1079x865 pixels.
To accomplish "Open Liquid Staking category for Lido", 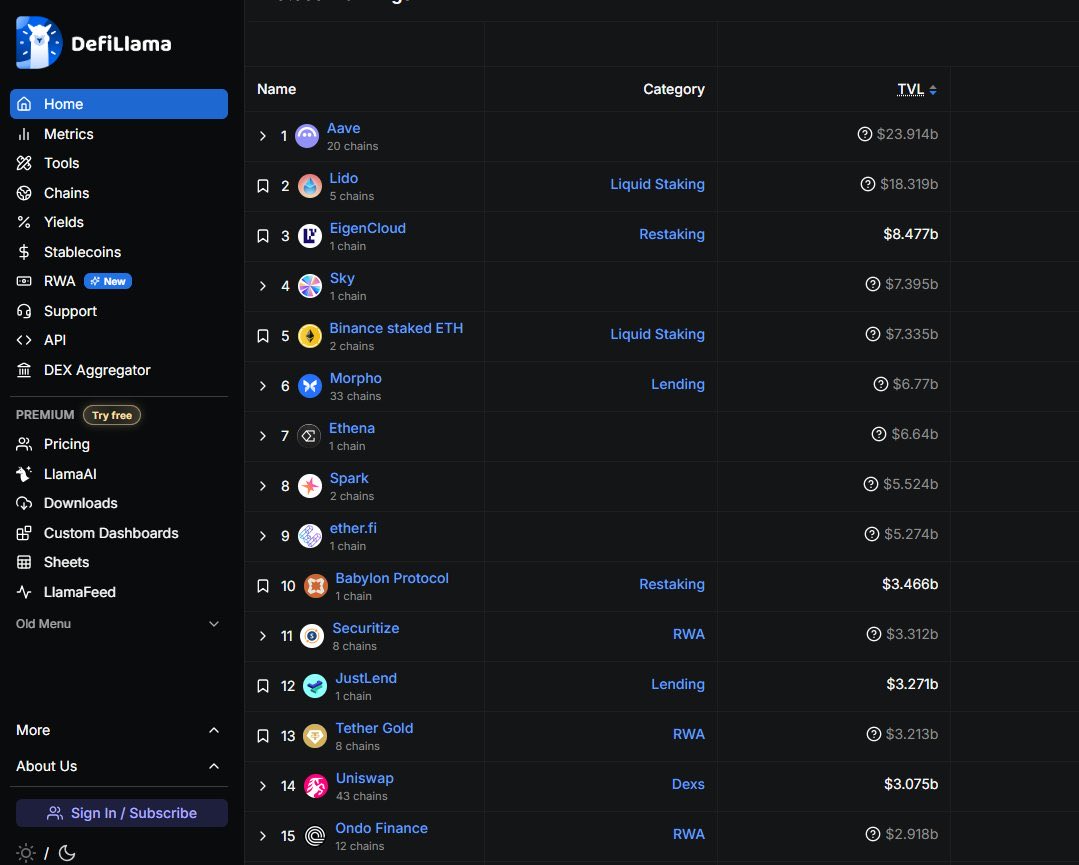I will 657,184.
